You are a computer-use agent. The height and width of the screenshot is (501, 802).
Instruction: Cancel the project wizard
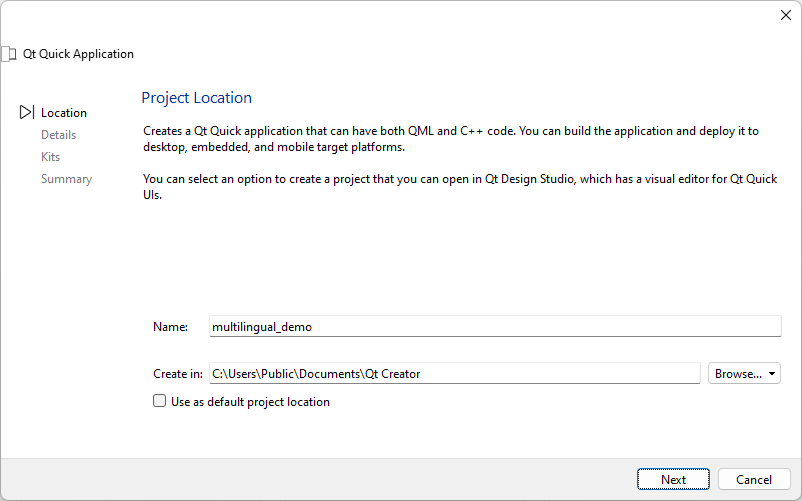coord(754,480)
